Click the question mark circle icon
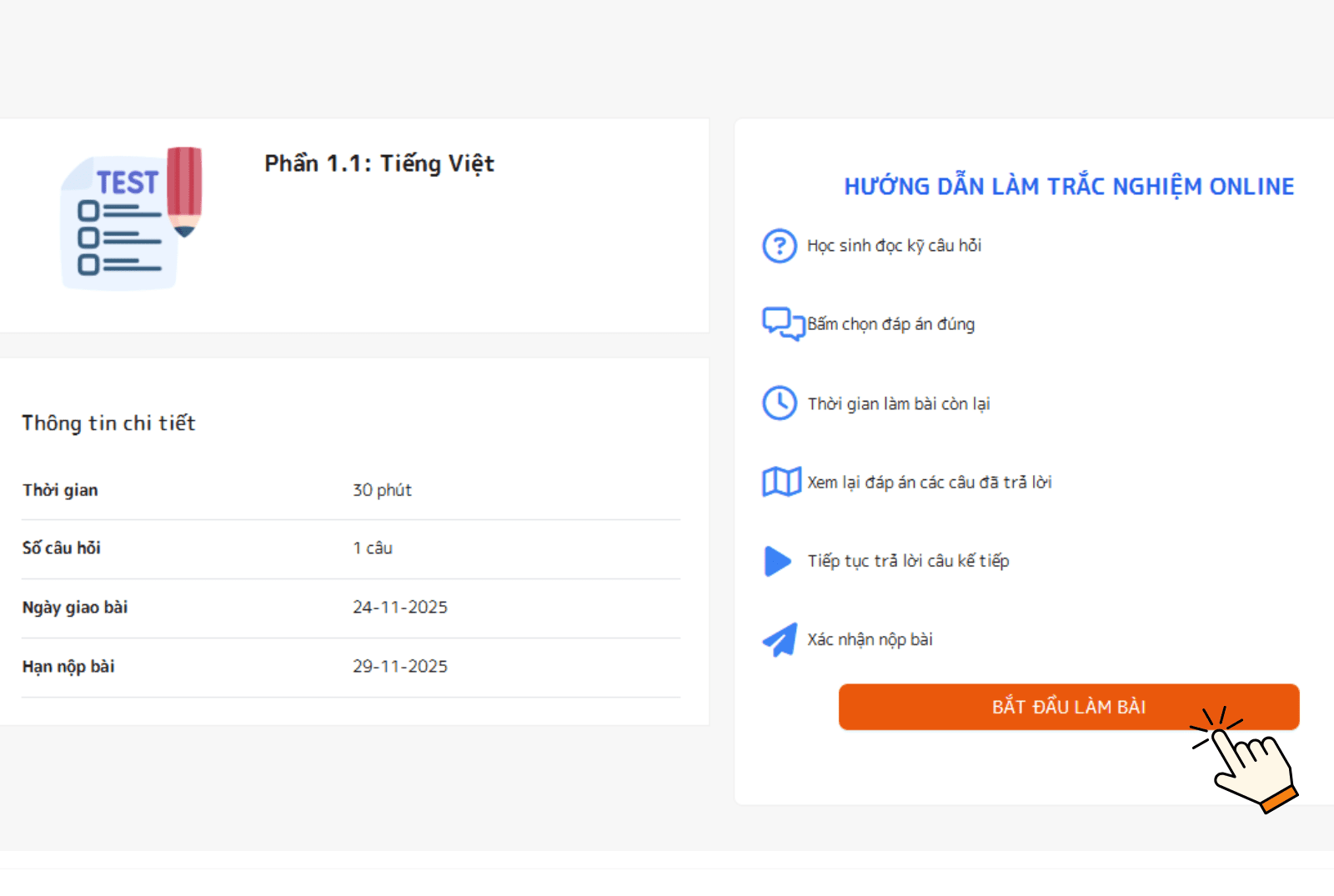 pos(780,246)
